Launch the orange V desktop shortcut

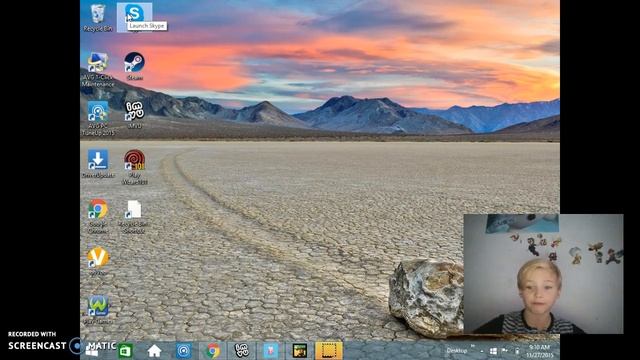click(98, 261)
